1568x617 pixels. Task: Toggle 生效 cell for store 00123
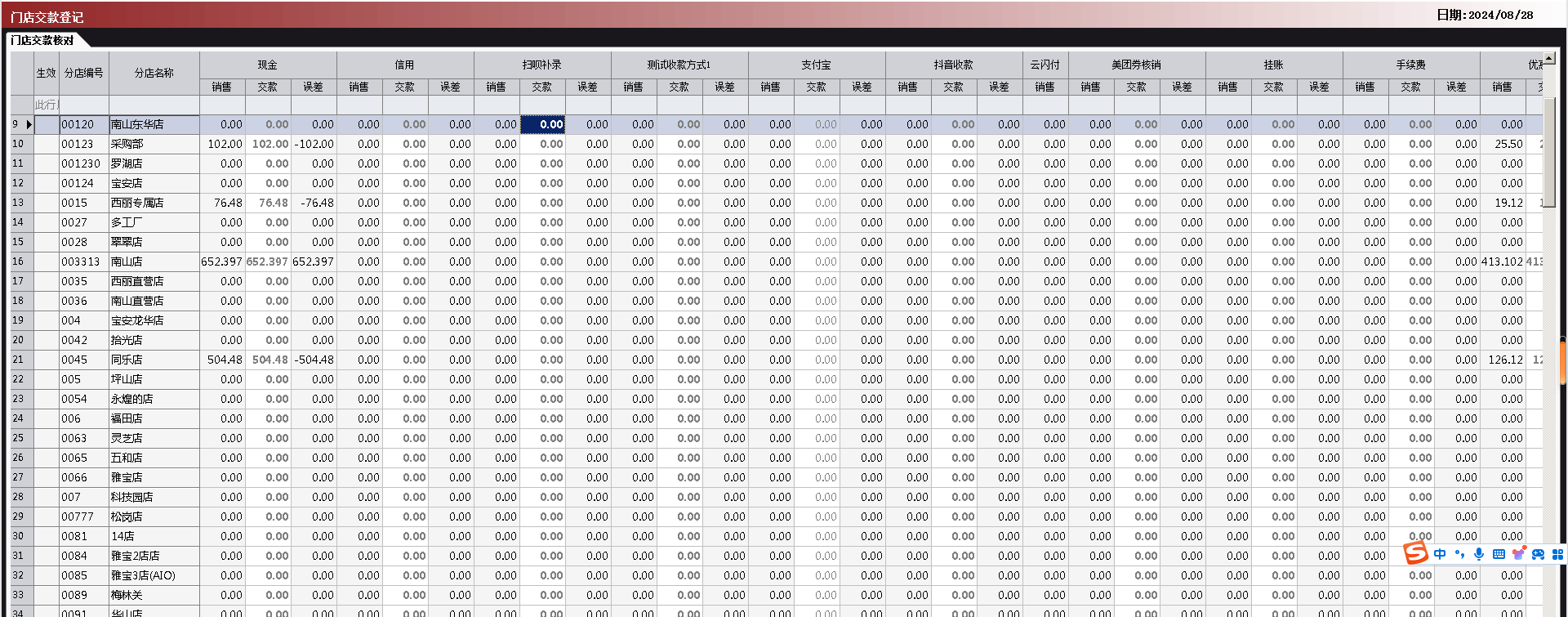pyautogui.click(x=47, y=144)
